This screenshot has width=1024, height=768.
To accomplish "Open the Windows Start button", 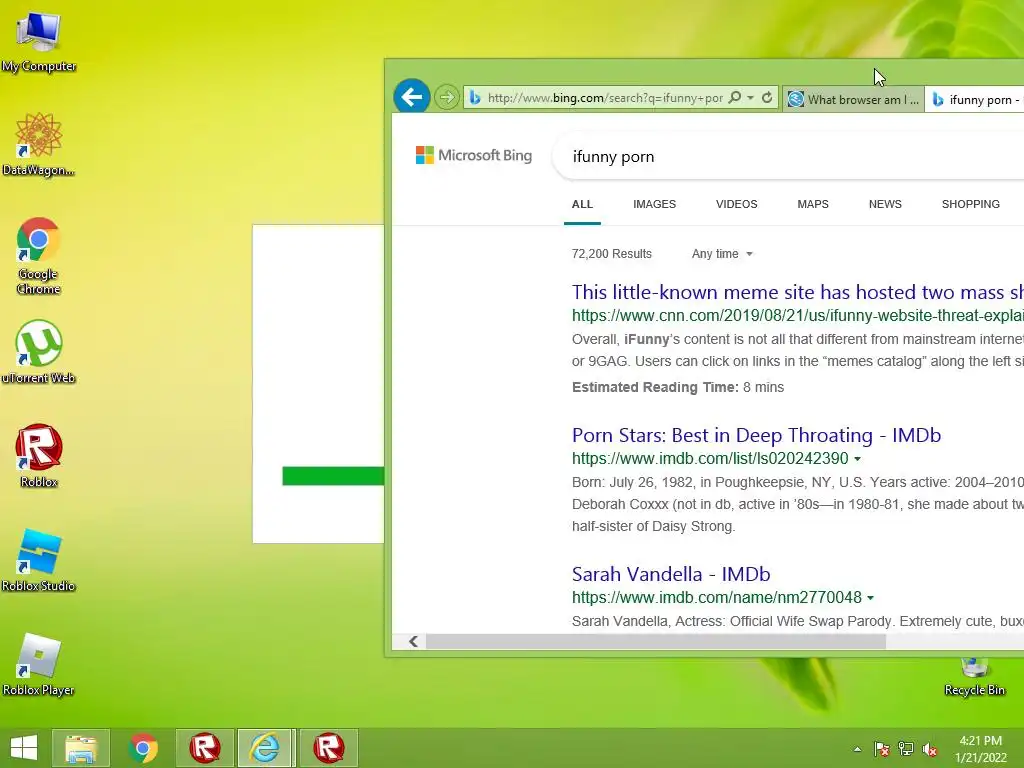I will coord(24,748).
